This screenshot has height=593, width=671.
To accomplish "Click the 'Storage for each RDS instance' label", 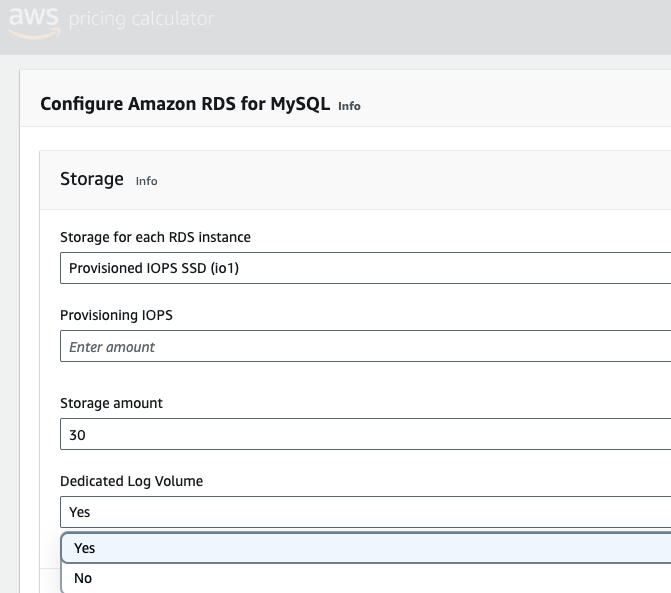I will click(155, 237).
